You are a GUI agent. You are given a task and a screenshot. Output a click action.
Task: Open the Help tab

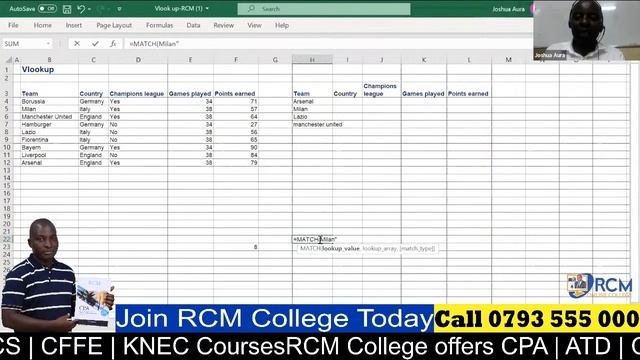(x=282, y=25)
